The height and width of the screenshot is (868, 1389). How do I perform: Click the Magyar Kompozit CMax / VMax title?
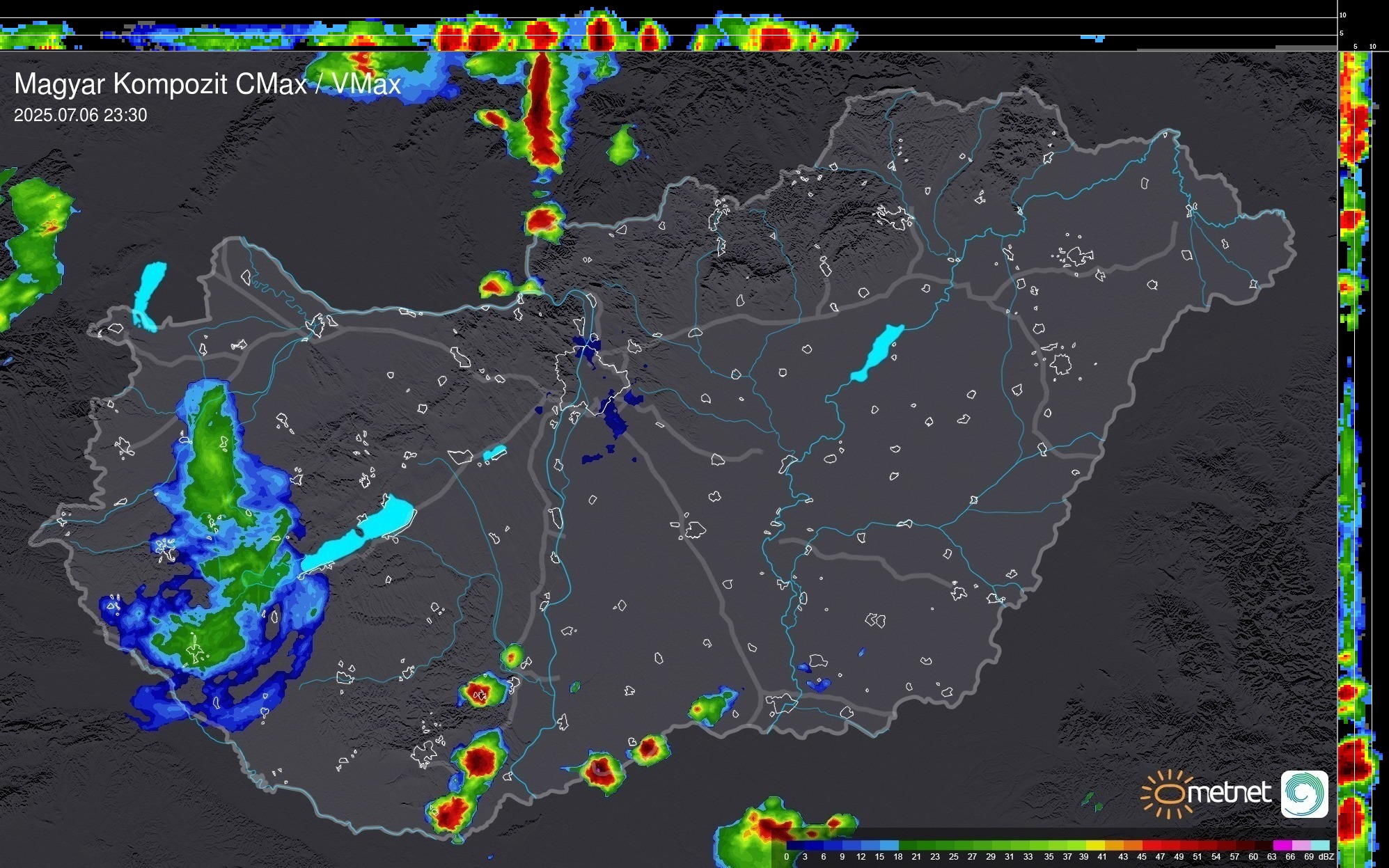tap(207, 84)
